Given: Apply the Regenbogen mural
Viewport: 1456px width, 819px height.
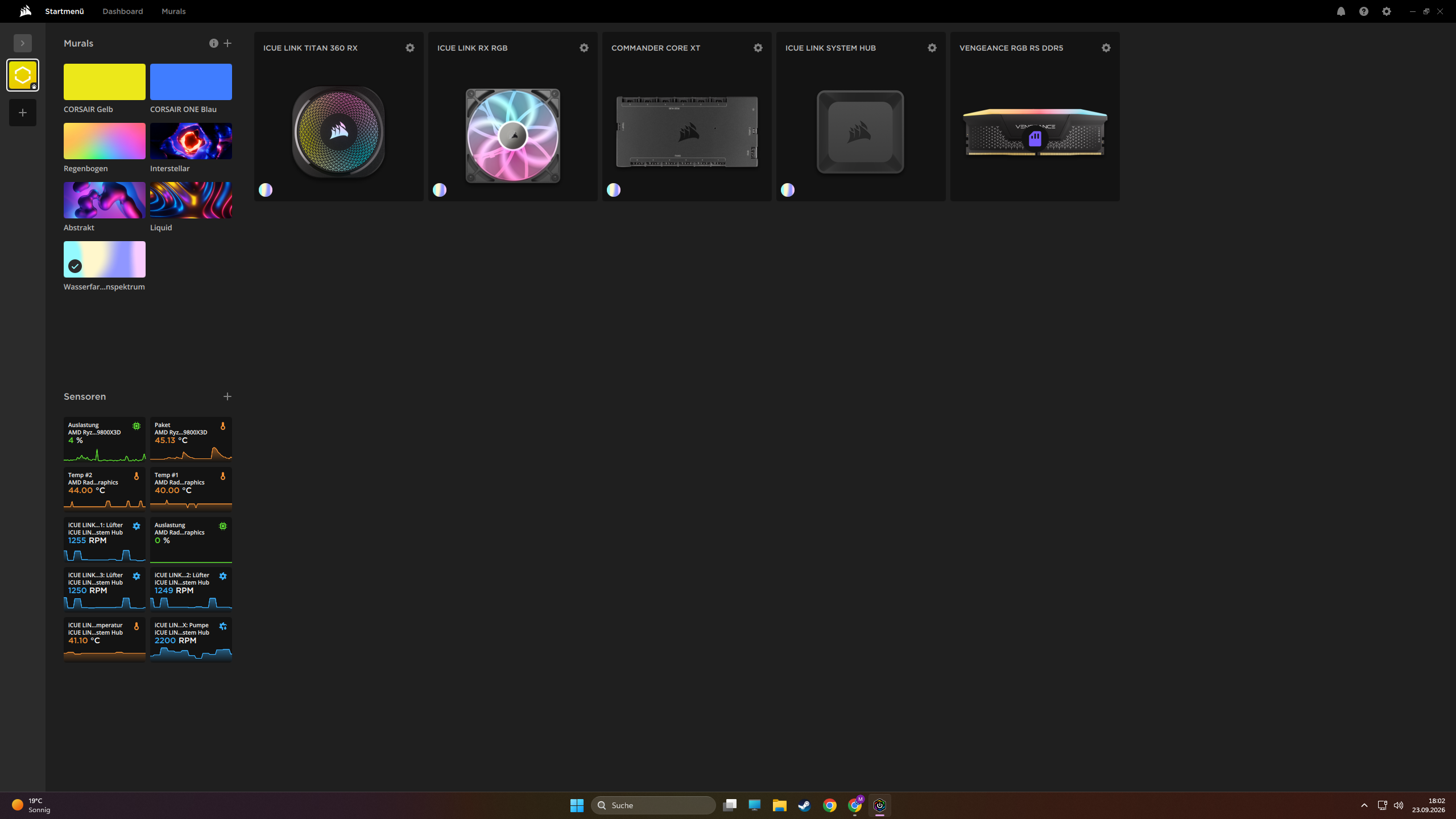Looking at the screenshot, I should (x=105, y=141).
